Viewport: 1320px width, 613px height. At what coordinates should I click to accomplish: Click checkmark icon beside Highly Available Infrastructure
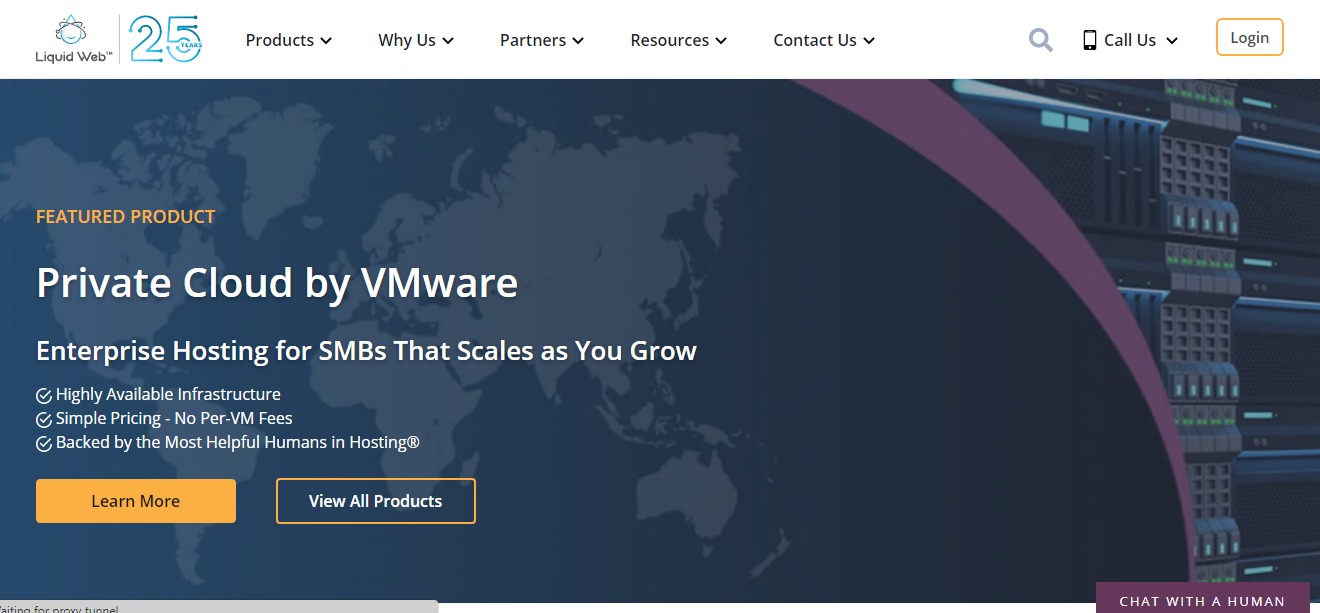[44, 395]
